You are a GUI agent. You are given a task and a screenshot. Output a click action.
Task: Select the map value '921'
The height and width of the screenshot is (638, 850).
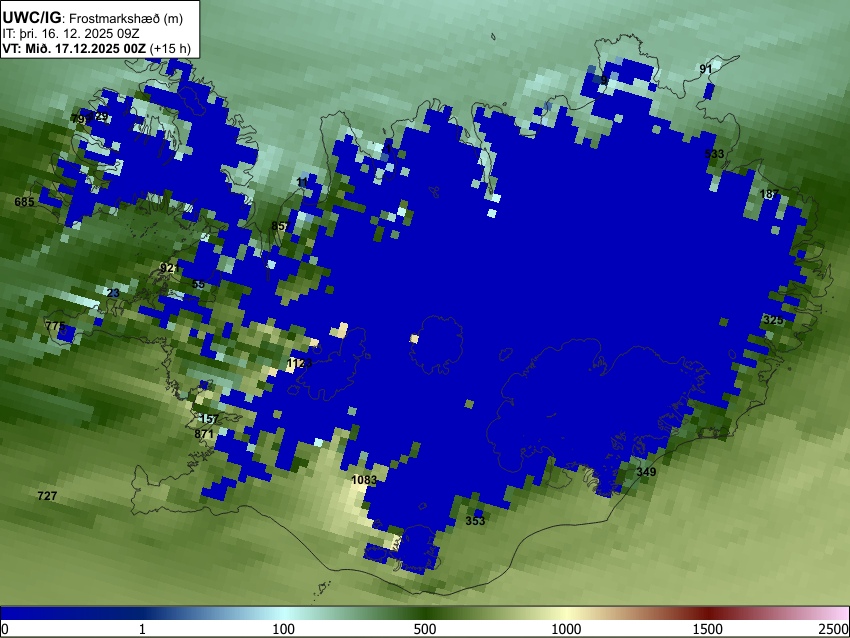(170, 268)
